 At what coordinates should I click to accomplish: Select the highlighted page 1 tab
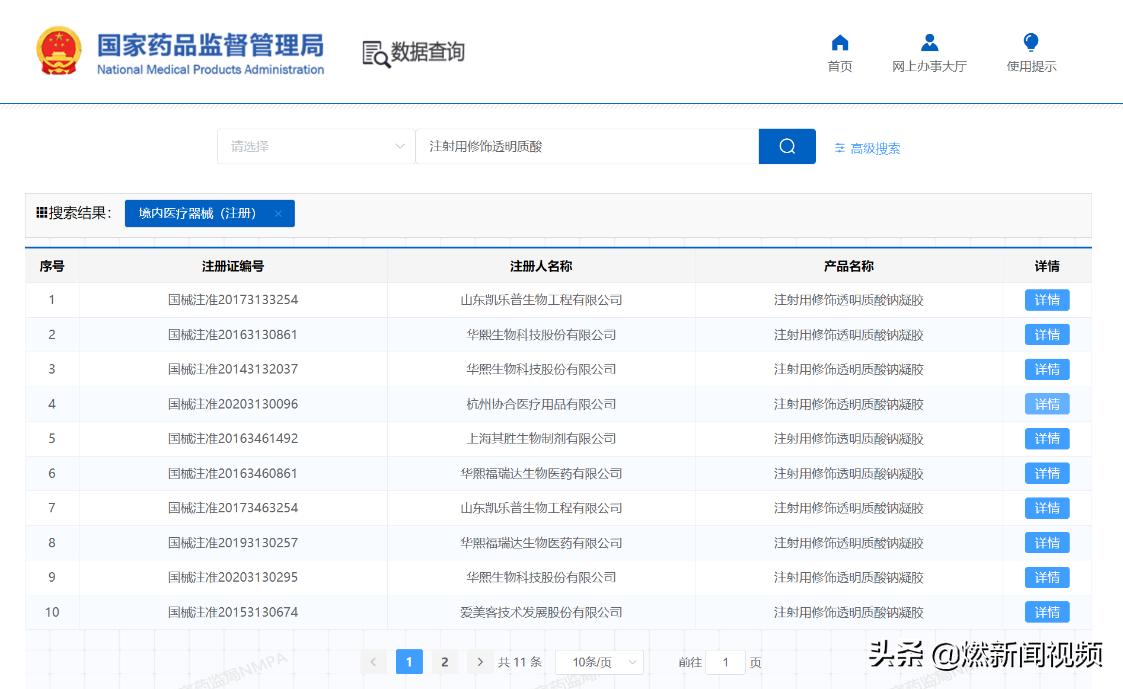409,662
